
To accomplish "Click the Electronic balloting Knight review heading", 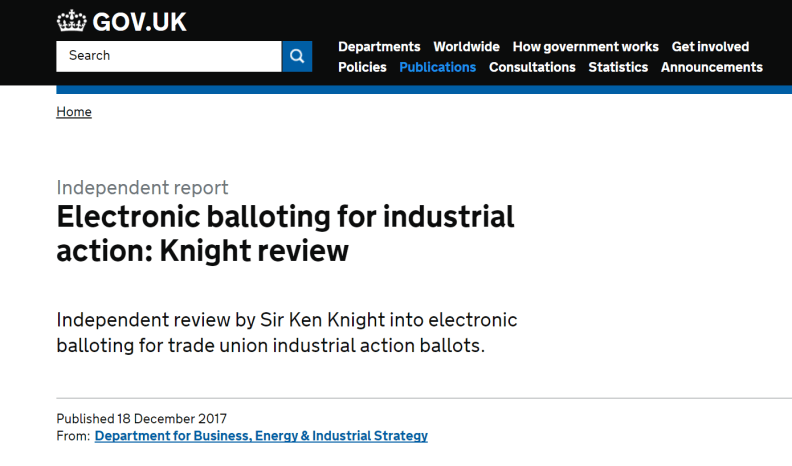I will tap(285, 233).
